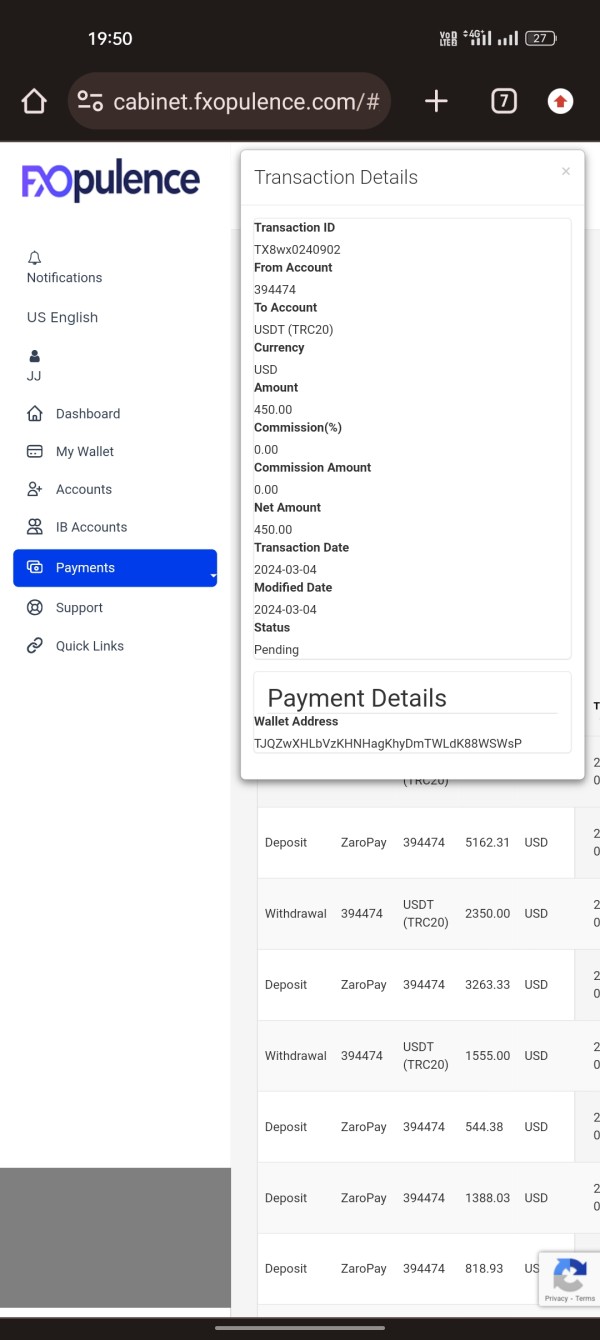Open the Notifications link
The width and height of the screenshot is (600, 1340).
point(64,277)
